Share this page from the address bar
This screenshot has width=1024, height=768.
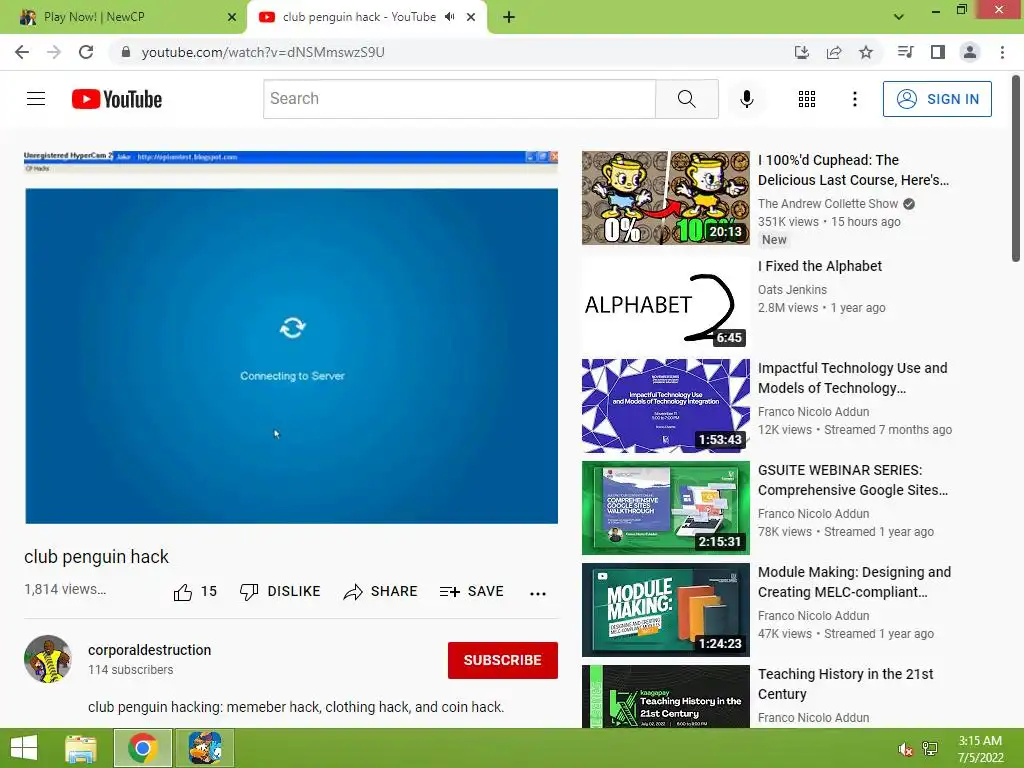(x=834, y=52)
